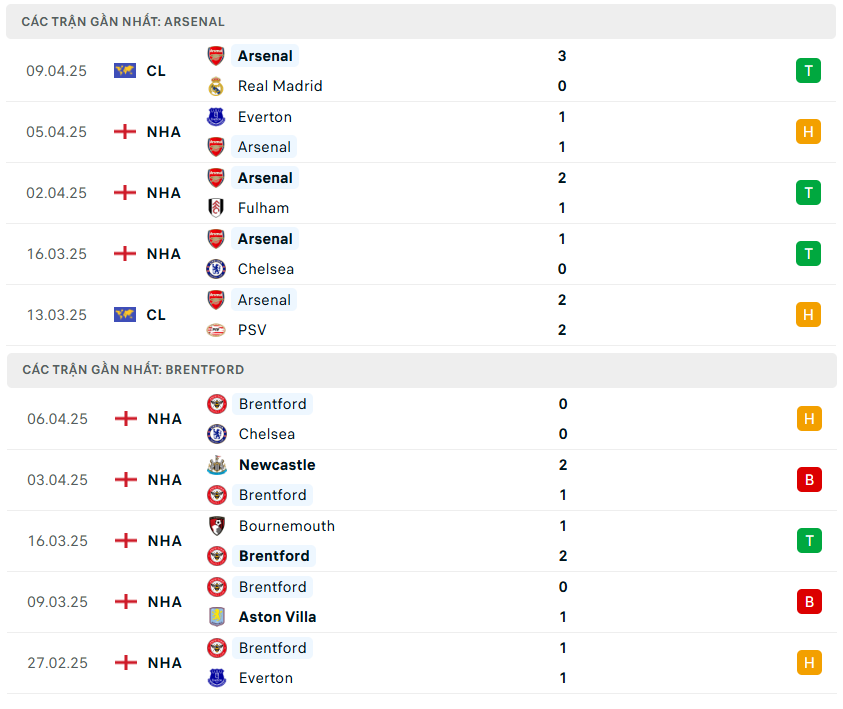The height and width of the screenshot is (709, 843).
Task: Open the Bournemouth team link
Action: click(287, 526)
